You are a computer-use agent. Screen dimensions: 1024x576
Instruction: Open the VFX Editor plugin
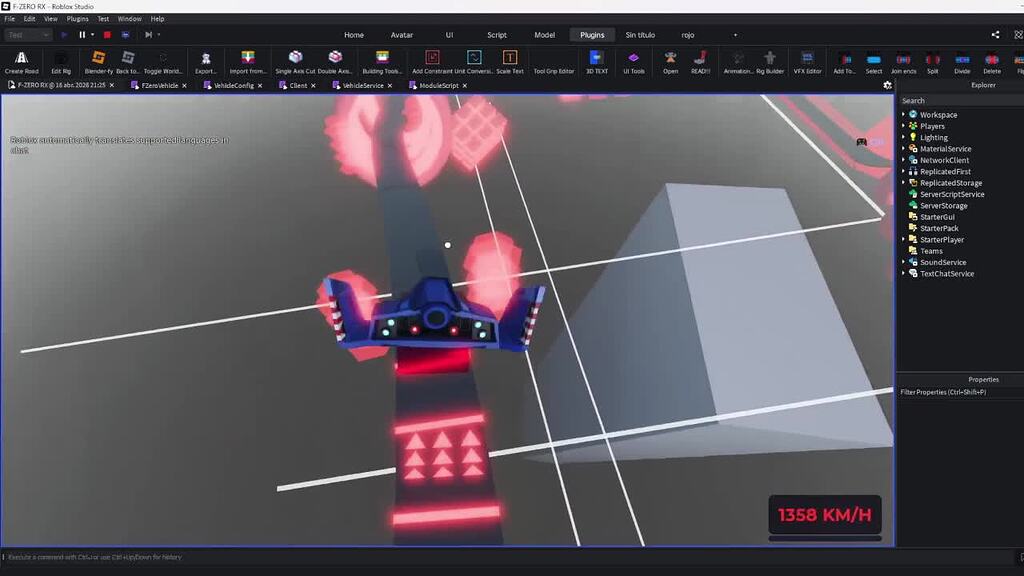click(x=807, y=62)
